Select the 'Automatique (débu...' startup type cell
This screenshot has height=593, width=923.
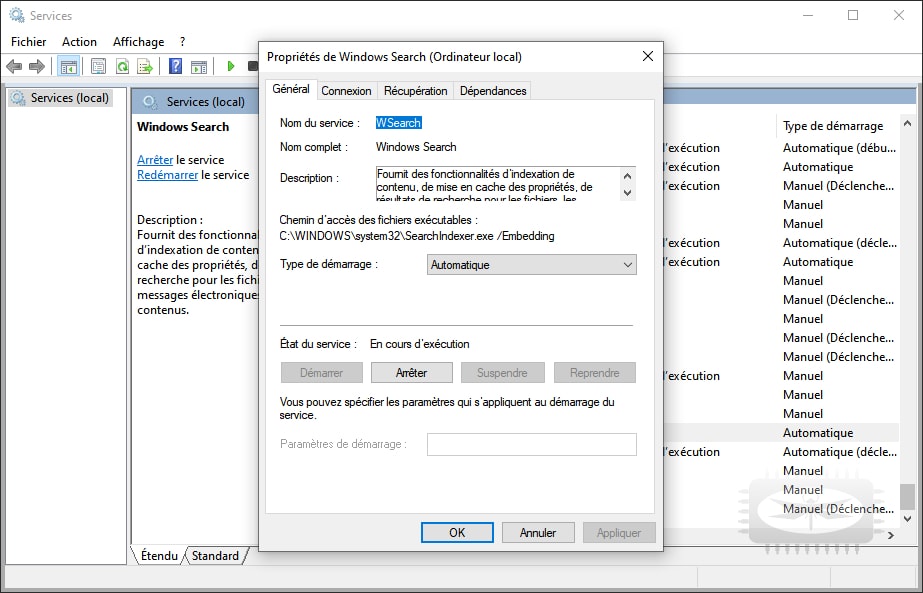click(839, 148)
